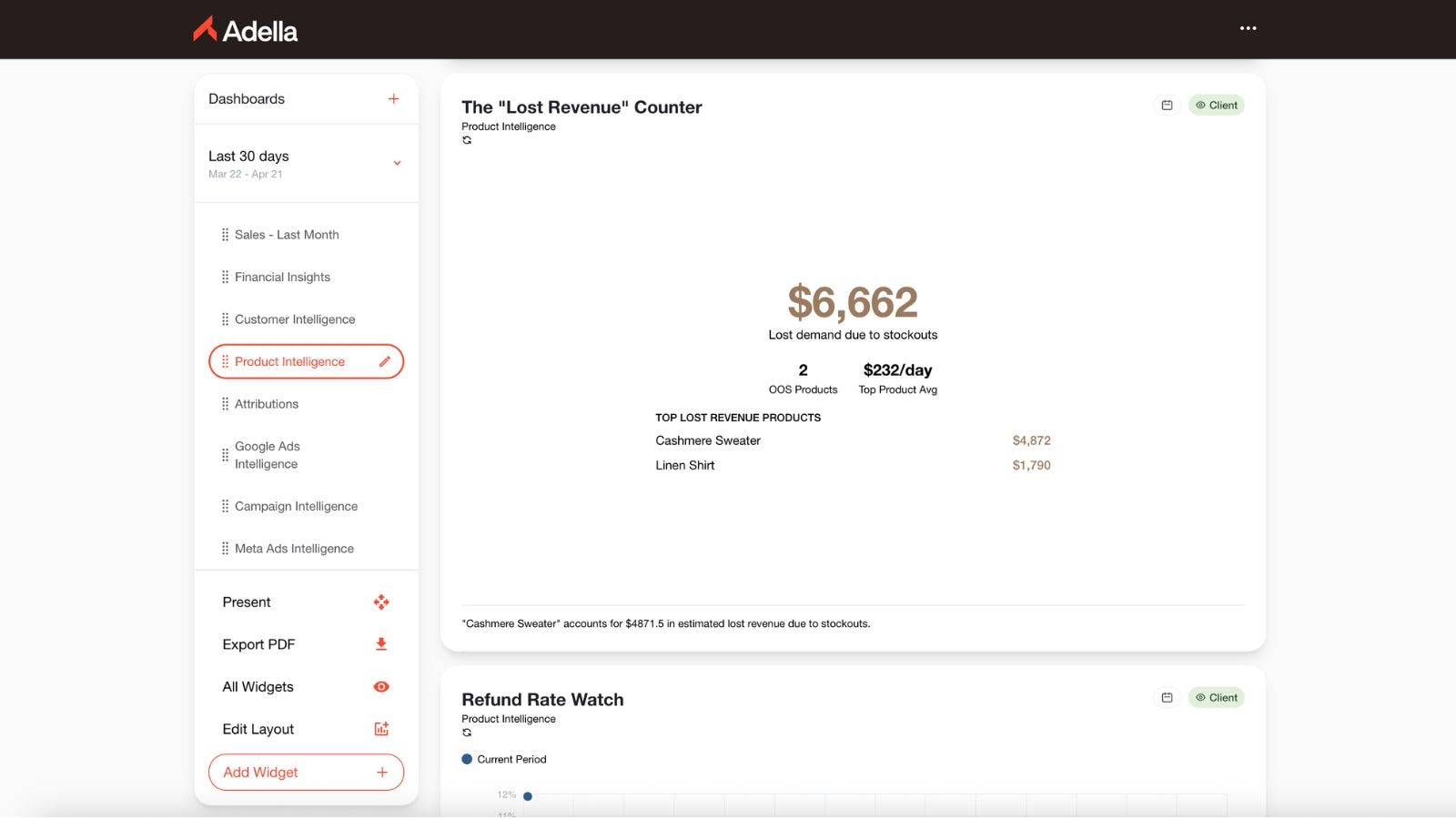Toggle Client visibility on Refund Rate Watch

pos(1216,698)
